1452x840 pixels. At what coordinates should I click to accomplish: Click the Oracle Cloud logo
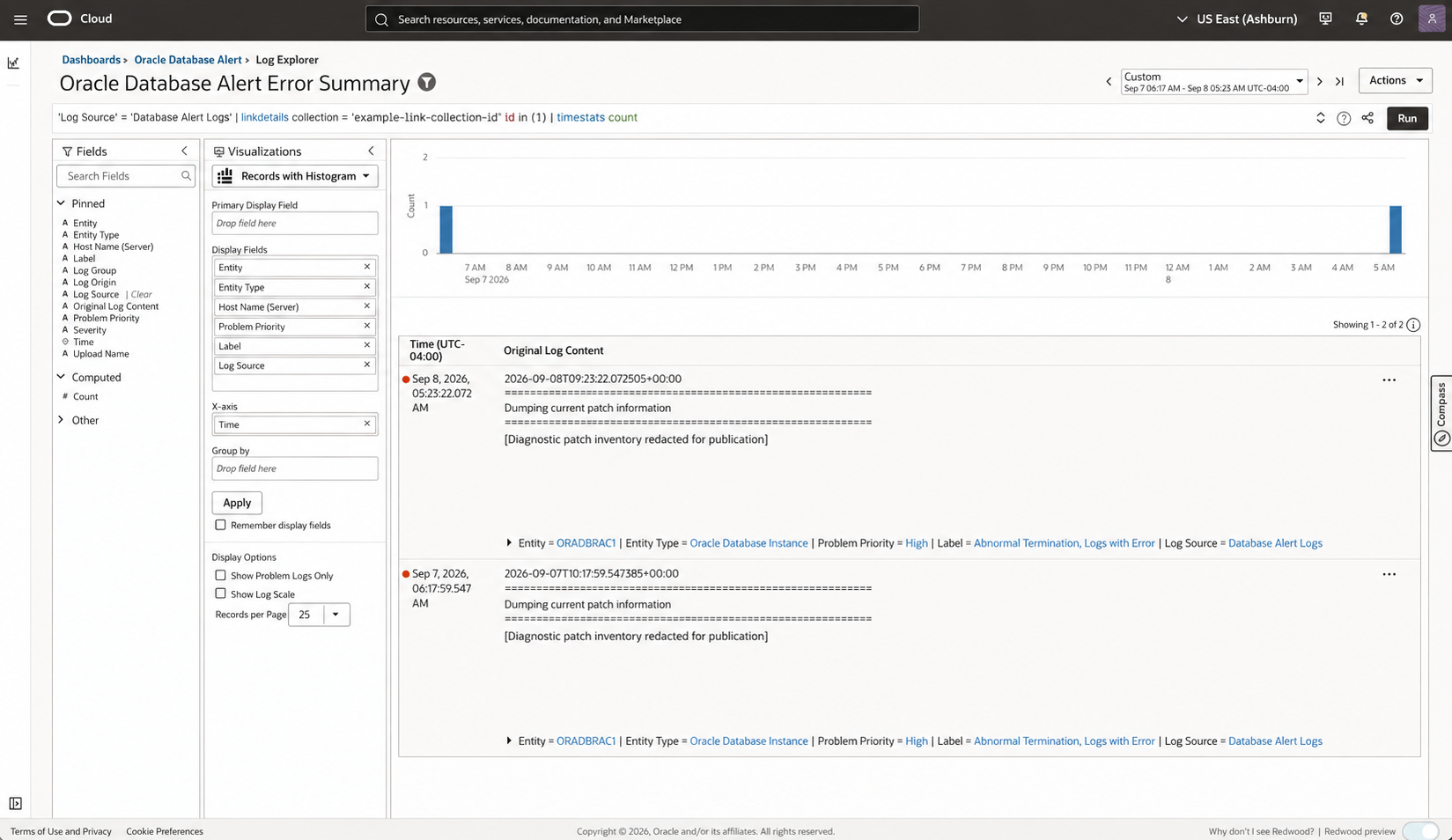(59, 18)
